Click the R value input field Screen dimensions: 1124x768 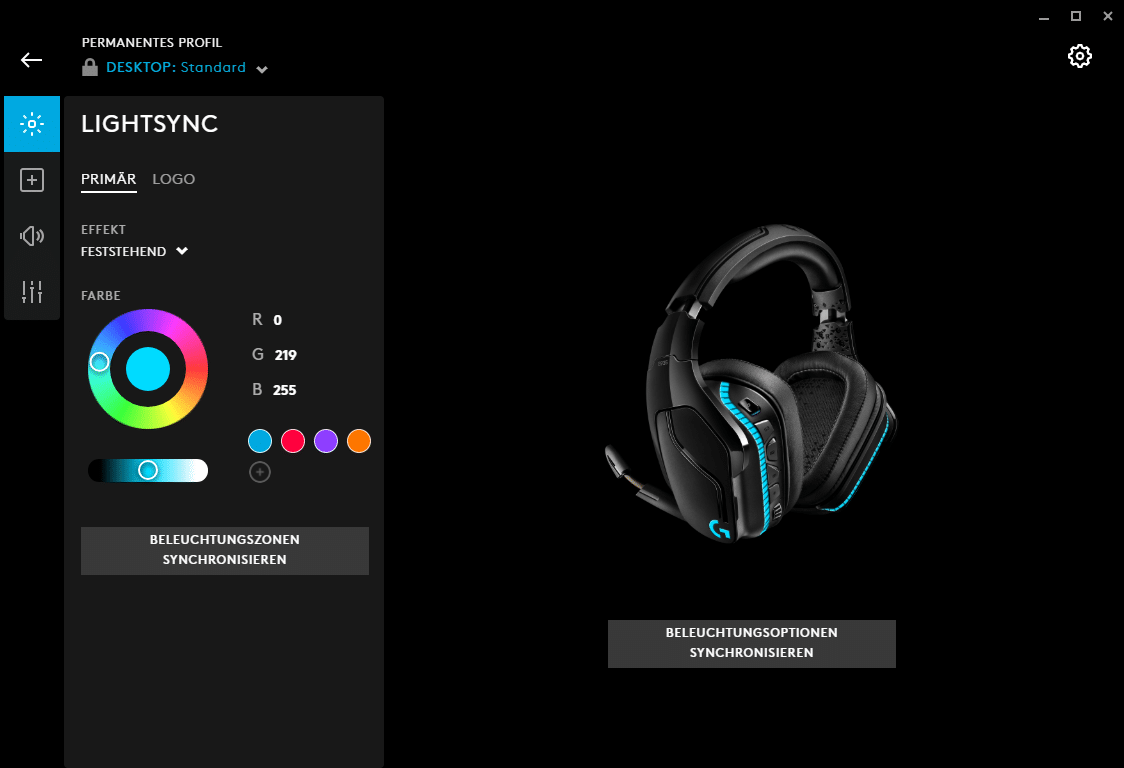[x=277, y=320]
